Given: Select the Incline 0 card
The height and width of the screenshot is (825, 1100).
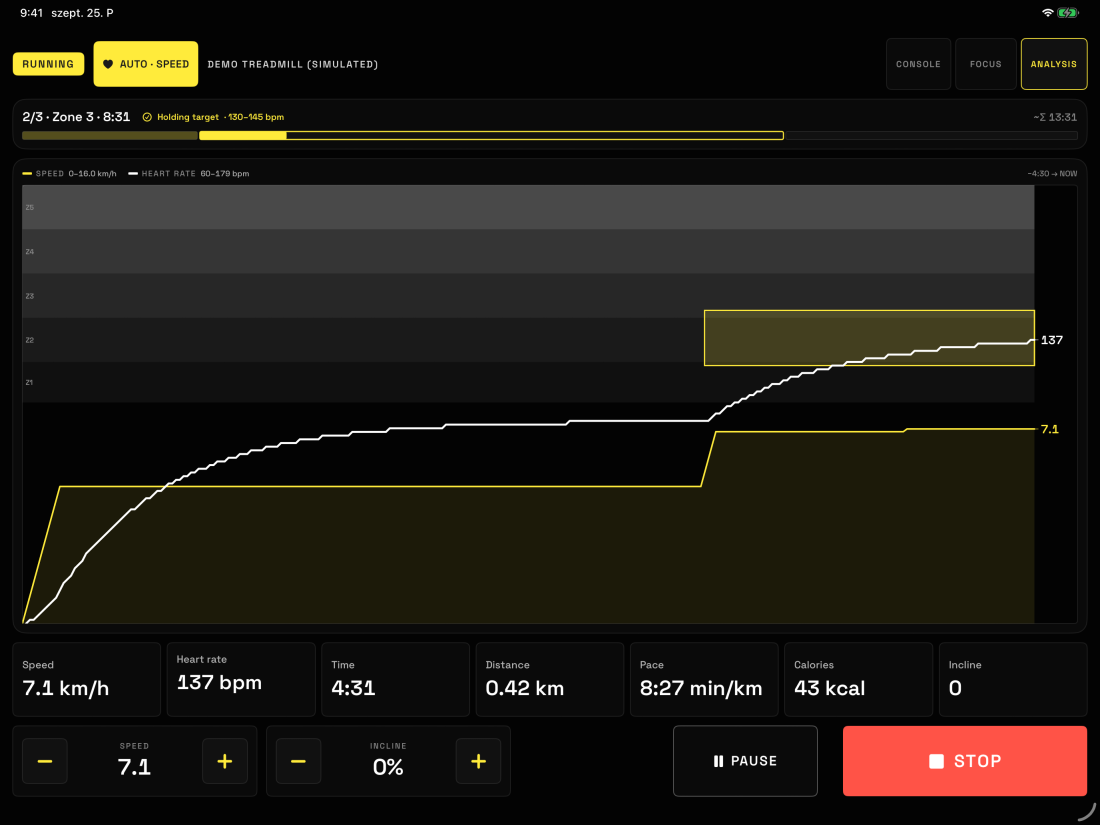Looking at the screenshot, I should 1013,679.
